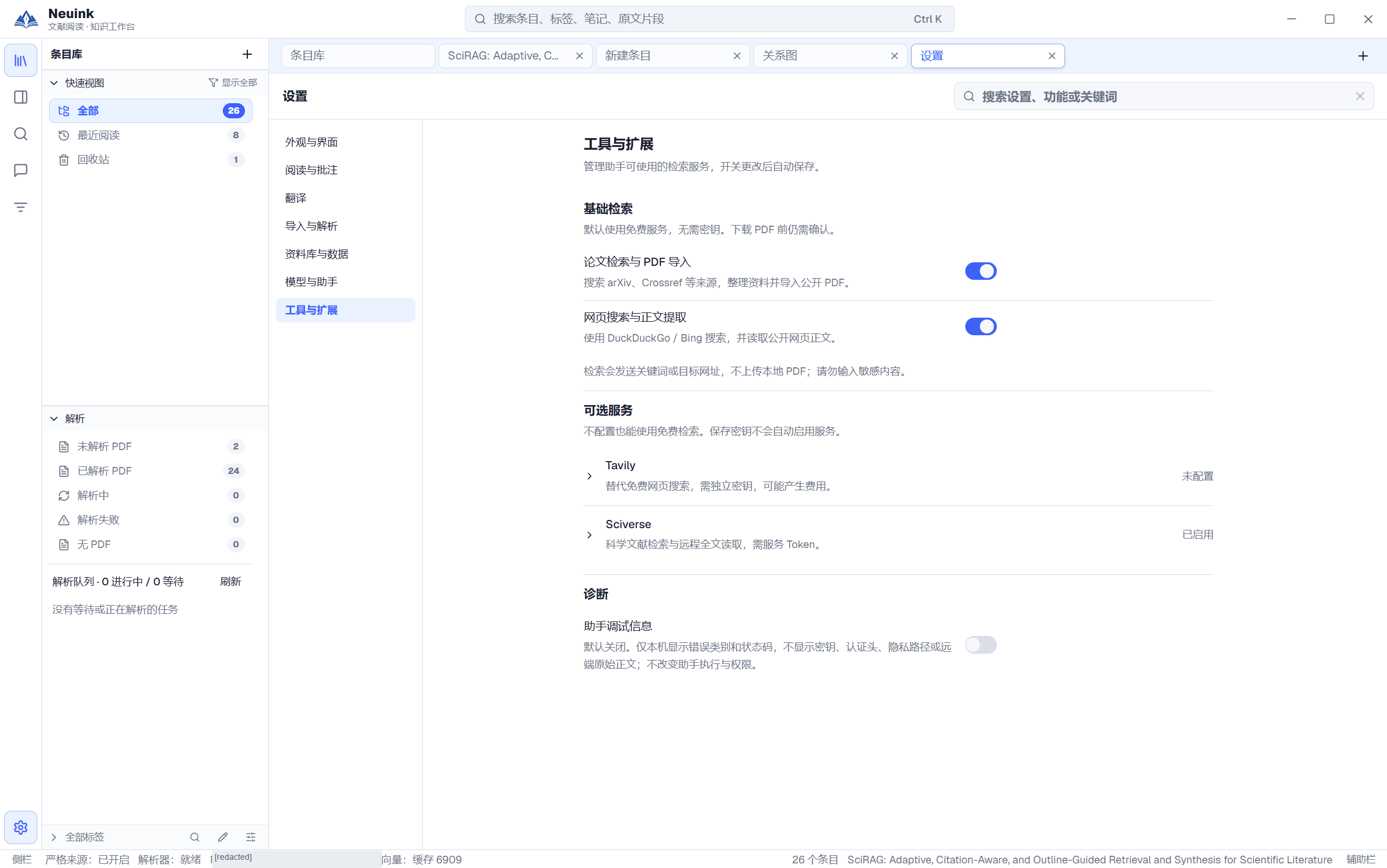The image size is (1387, 868).
Task: Collapse the 解析 section
Action: coord(54,419)
